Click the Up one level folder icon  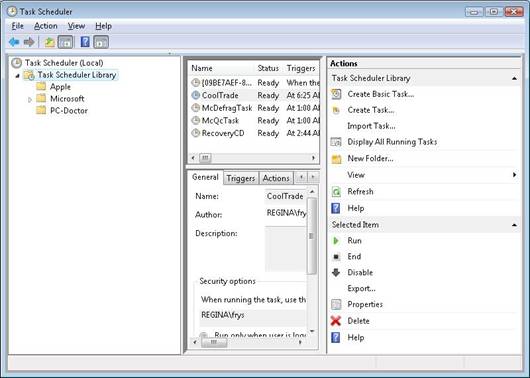point(50,42)
